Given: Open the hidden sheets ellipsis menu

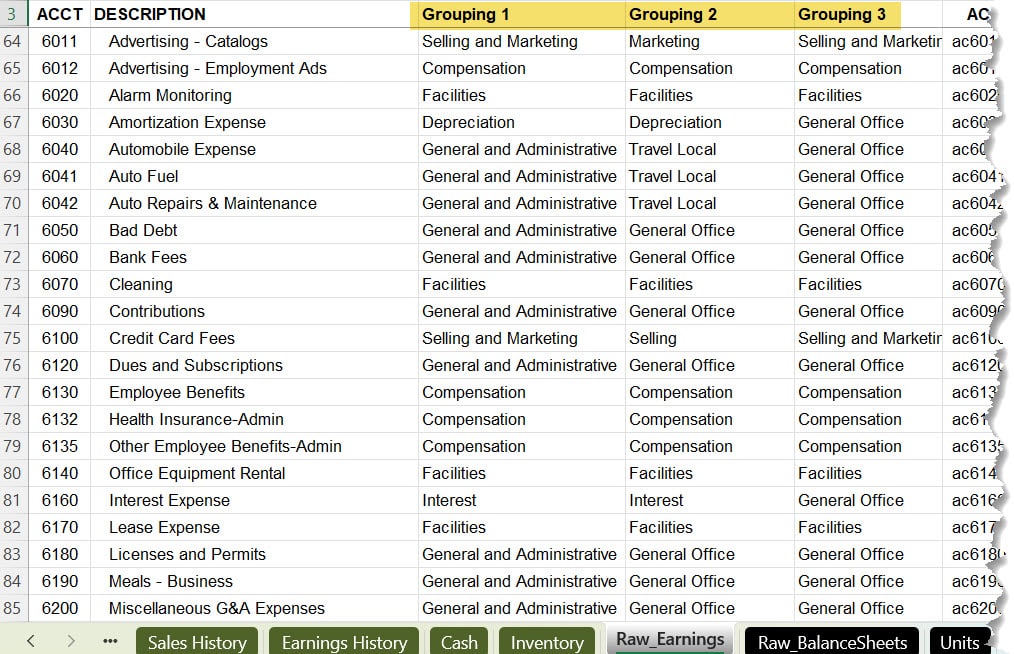Looking at the screenshot, I should (x=111, y=641).
